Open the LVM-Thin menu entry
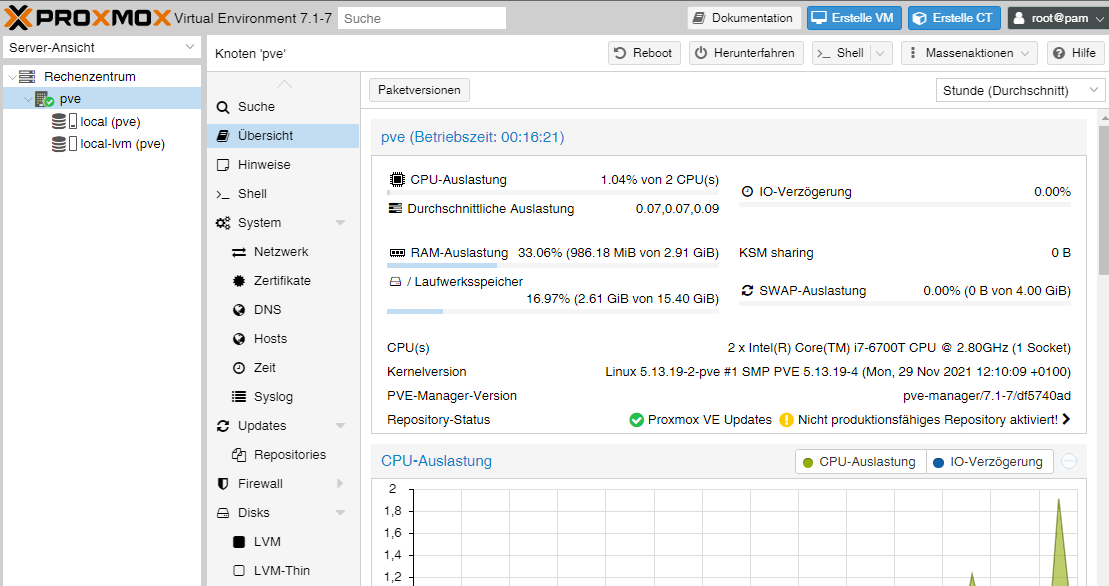Viewport: 1109px width, 586px height. [283, 570]
